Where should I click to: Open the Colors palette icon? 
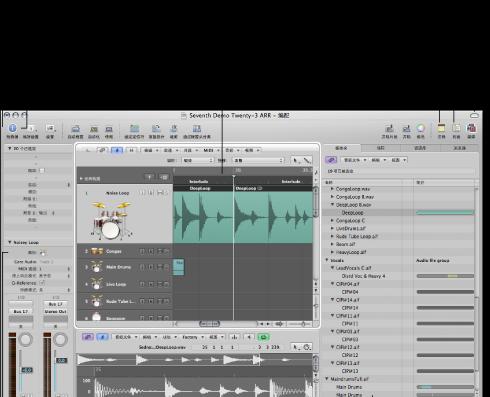pyautogui.click(x=421, y=128)
